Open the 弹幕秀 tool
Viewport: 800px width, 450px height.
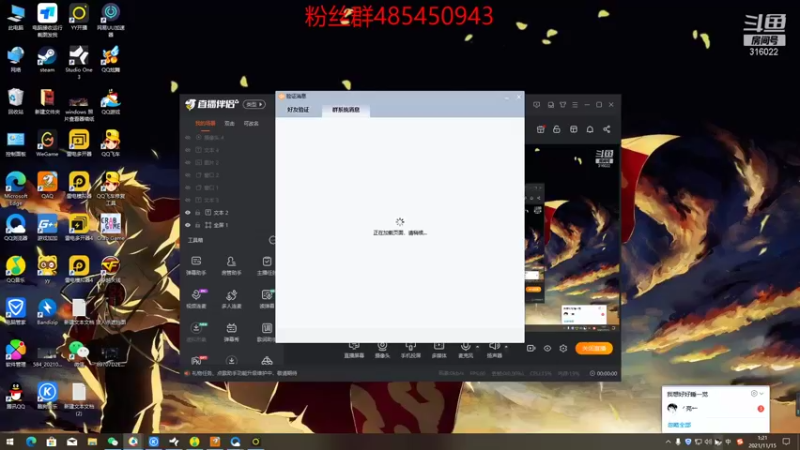click(x=231, y=332)
